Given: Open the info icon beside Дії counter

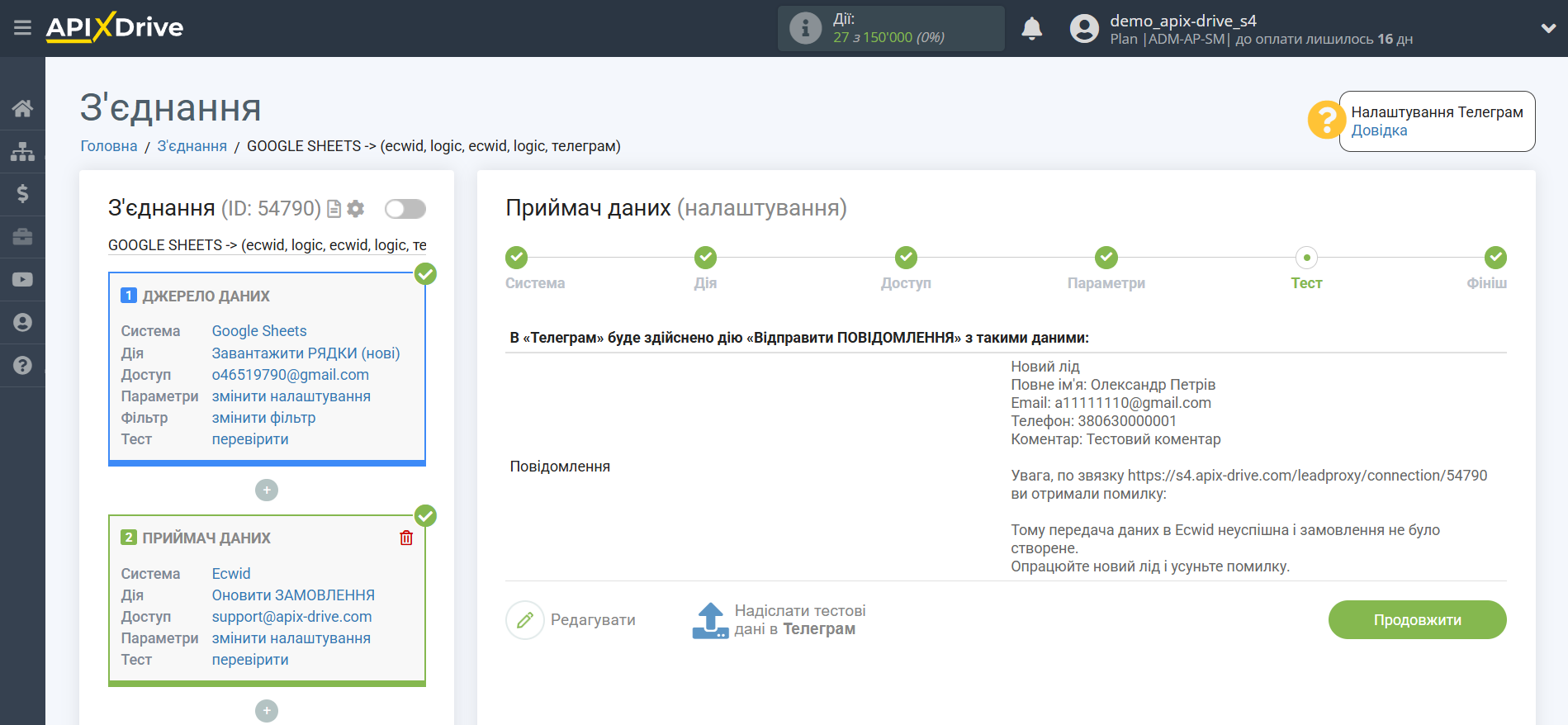Looking at the screenshot, I should click(x=805, y=28).
